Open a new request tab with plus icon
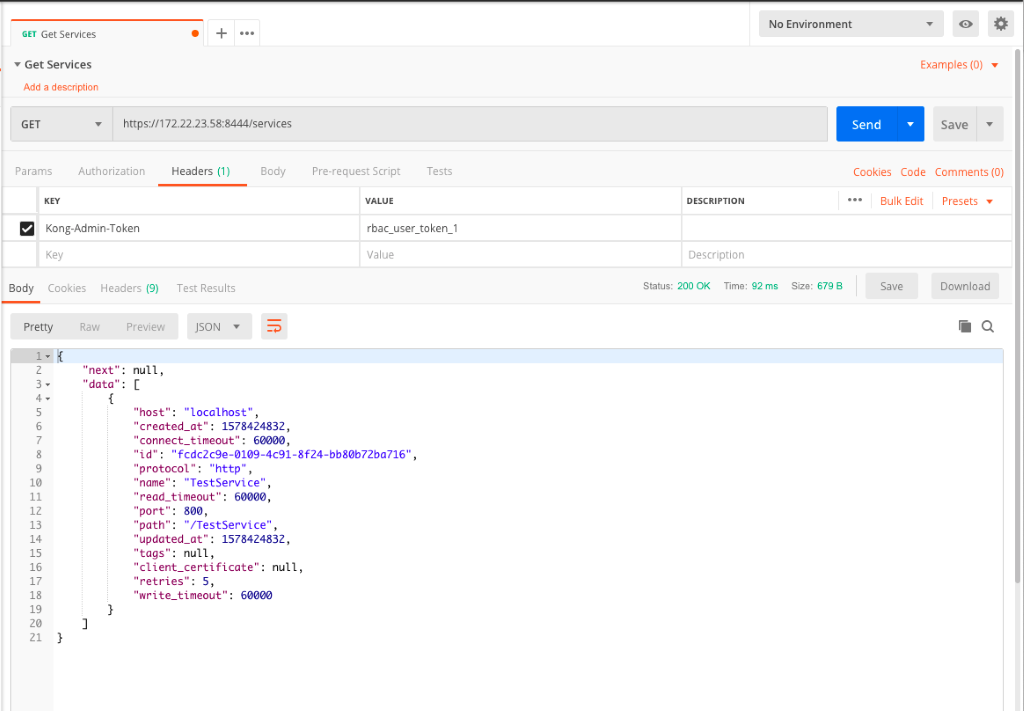 [221, 33]
